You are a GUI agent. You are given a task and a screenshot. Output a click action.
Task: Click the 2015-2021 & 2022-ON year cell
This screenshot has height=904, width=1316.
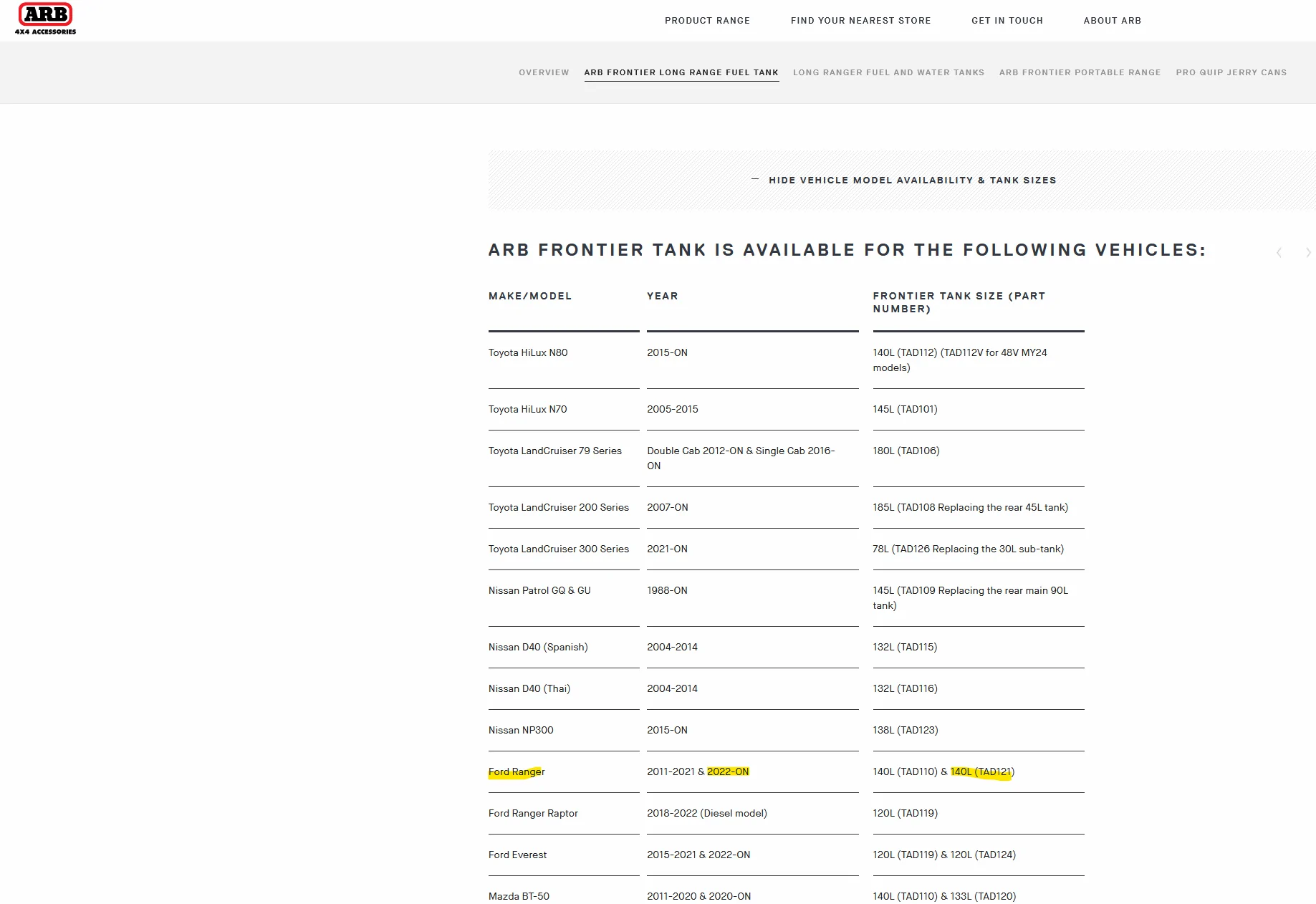(698, 855)
